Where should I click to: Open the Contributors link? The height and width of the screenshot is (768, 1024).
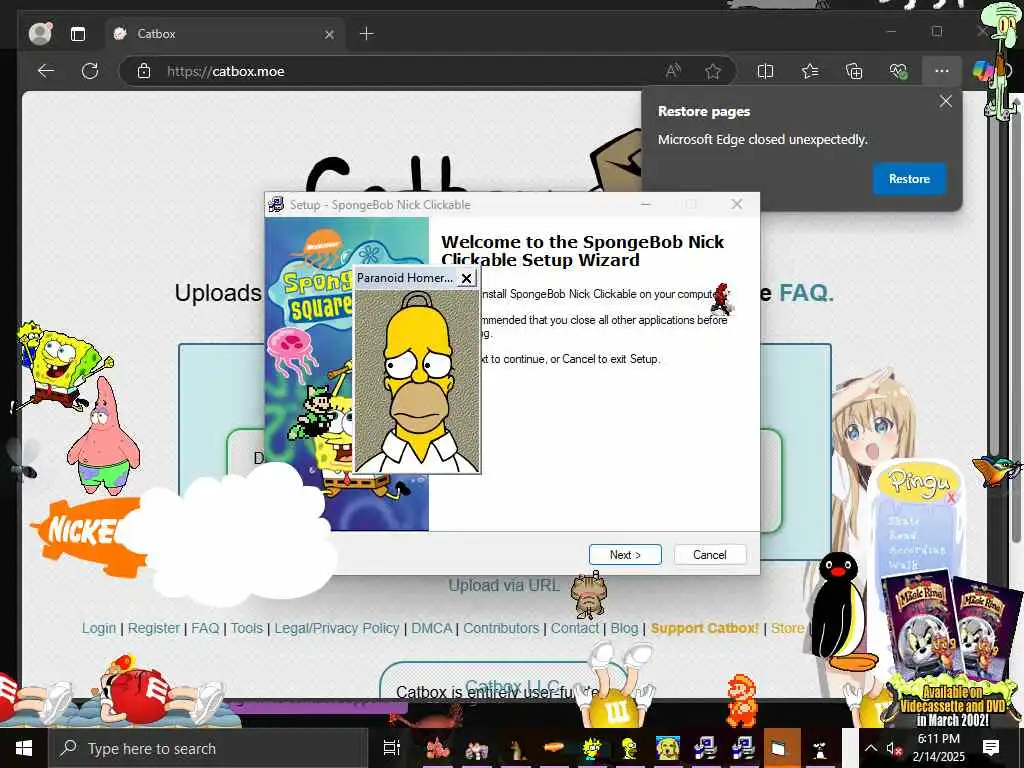[501, 628]
